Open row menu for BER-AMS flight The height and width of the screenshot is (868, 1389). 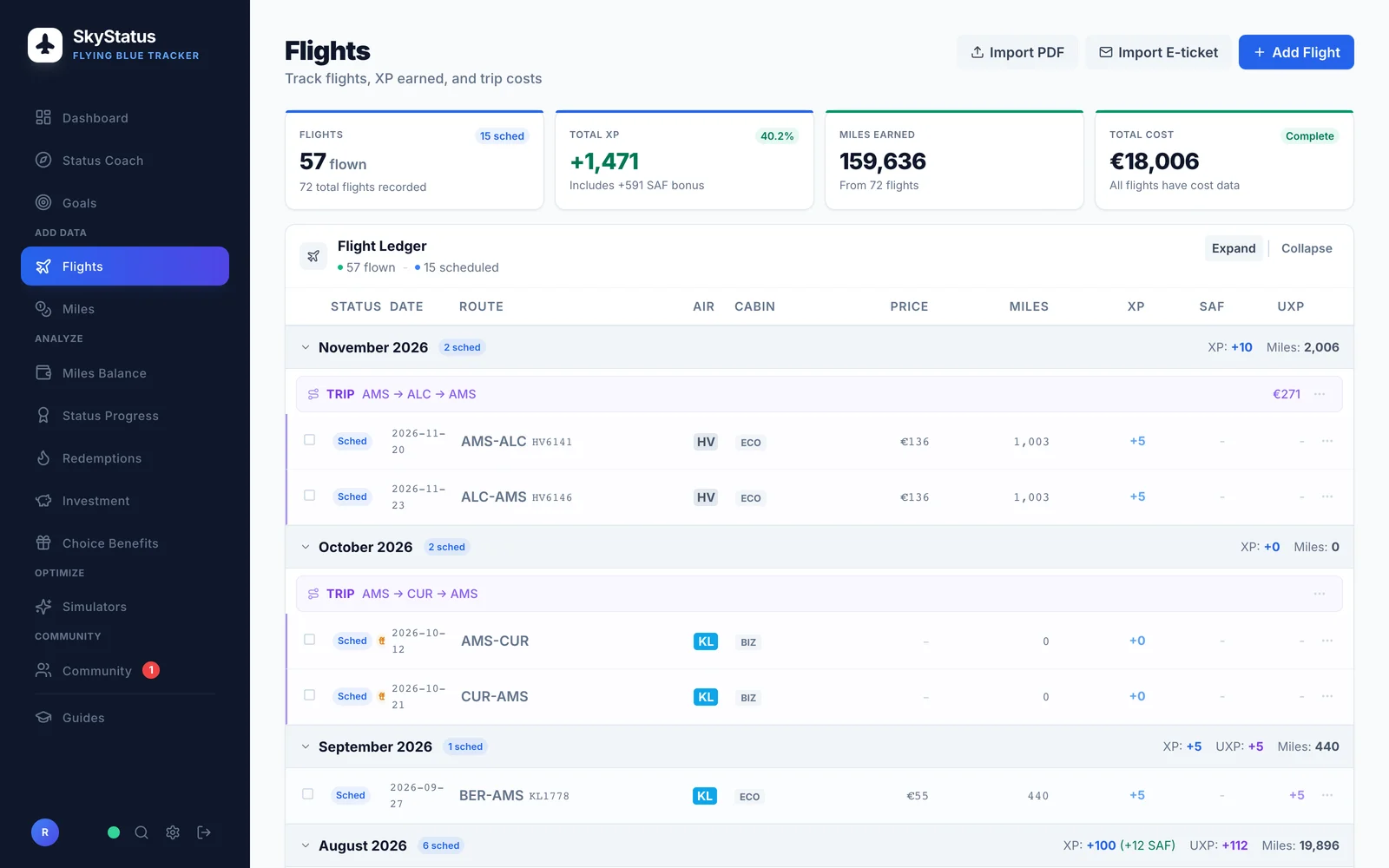[1327, 795]
